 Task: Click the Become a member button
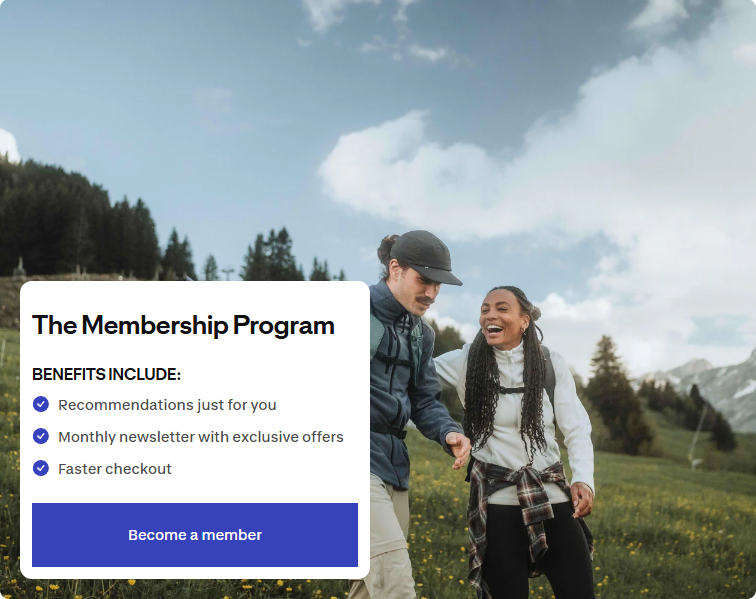tap(195, 535)
